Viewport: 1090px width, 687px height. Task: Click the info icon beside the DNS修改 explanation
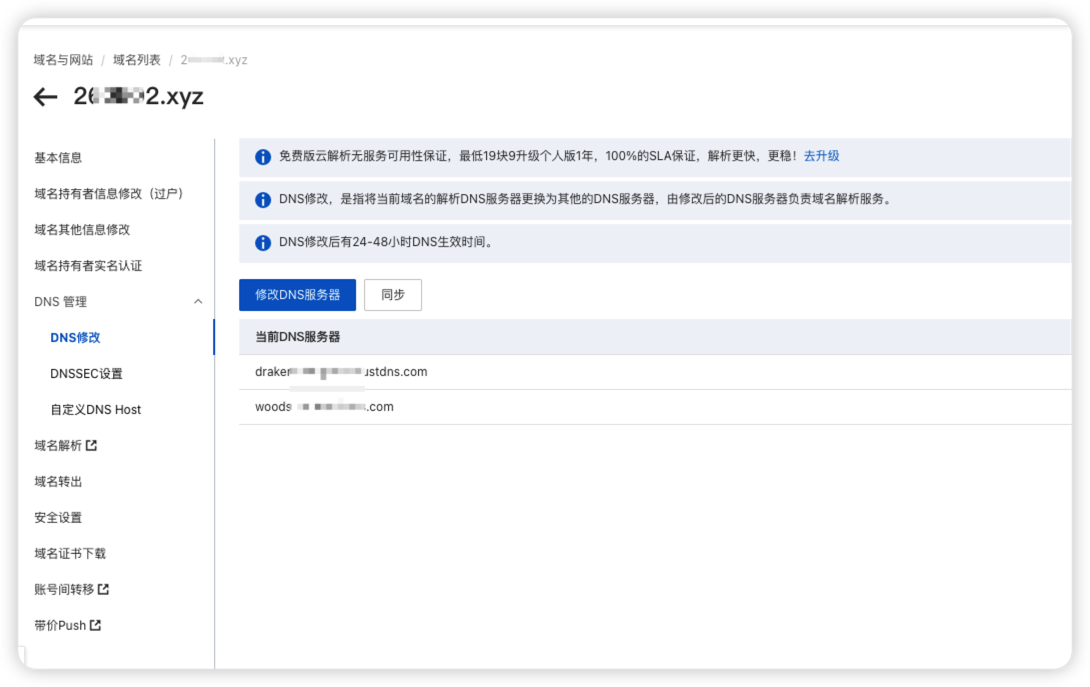[263, 200]
